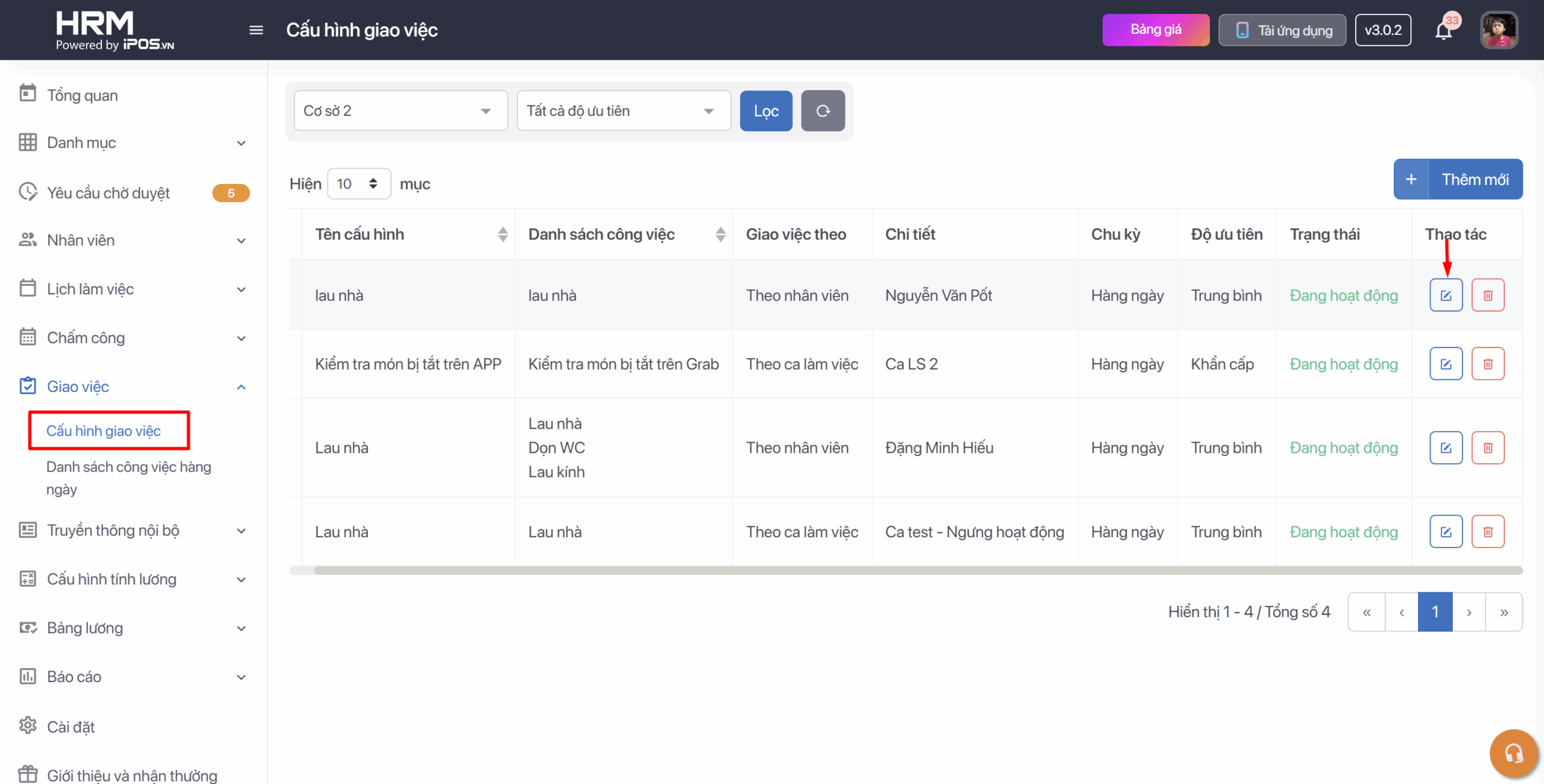Go to Tổng quan in sidebar

83,95
